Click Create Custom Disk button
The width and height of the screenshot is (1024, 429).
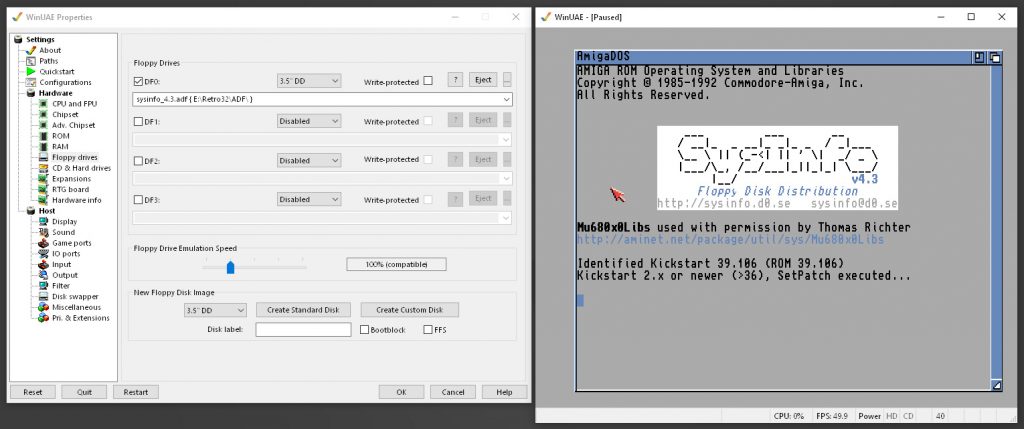409,310
